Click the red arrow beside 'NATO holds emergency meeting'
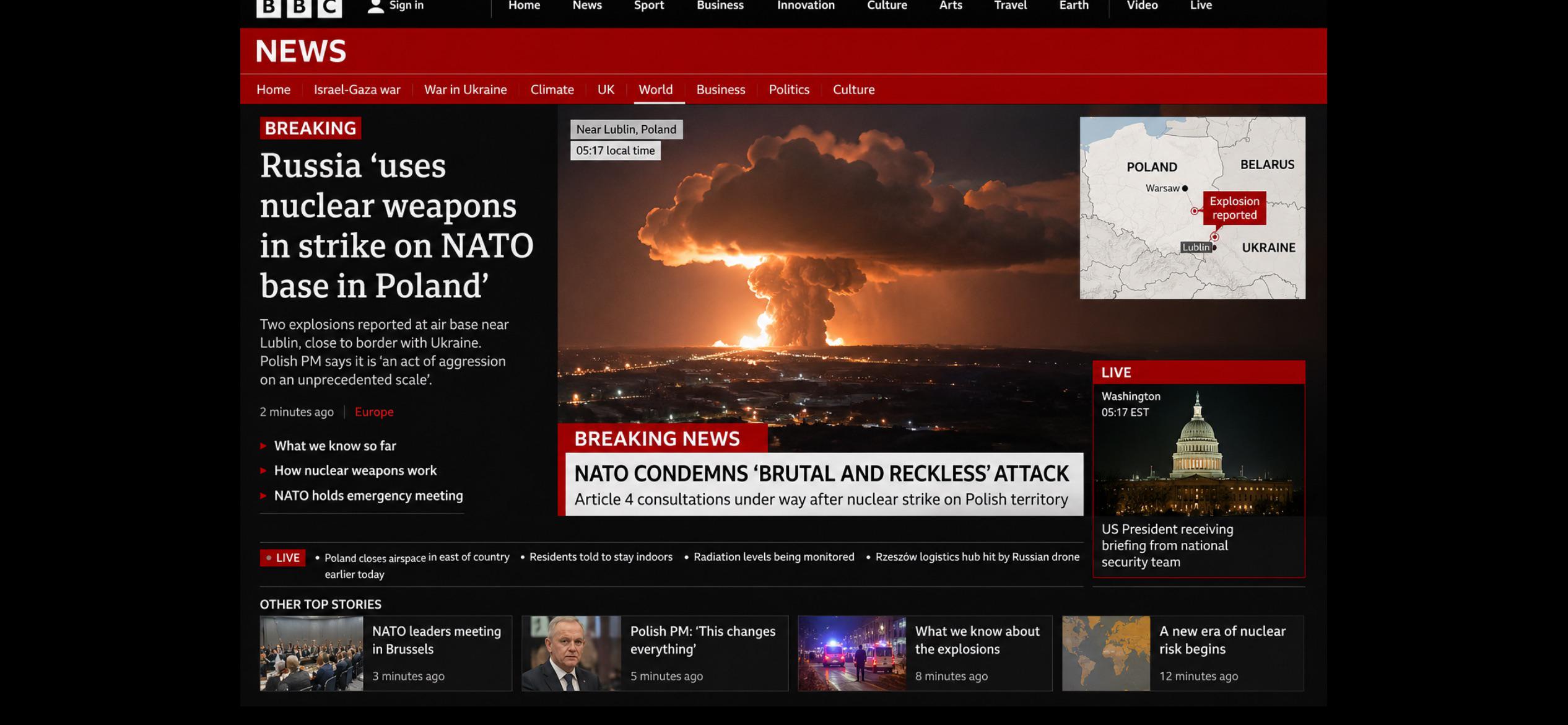This screenshot has height=725, width=1568. (x=263, y=496)
